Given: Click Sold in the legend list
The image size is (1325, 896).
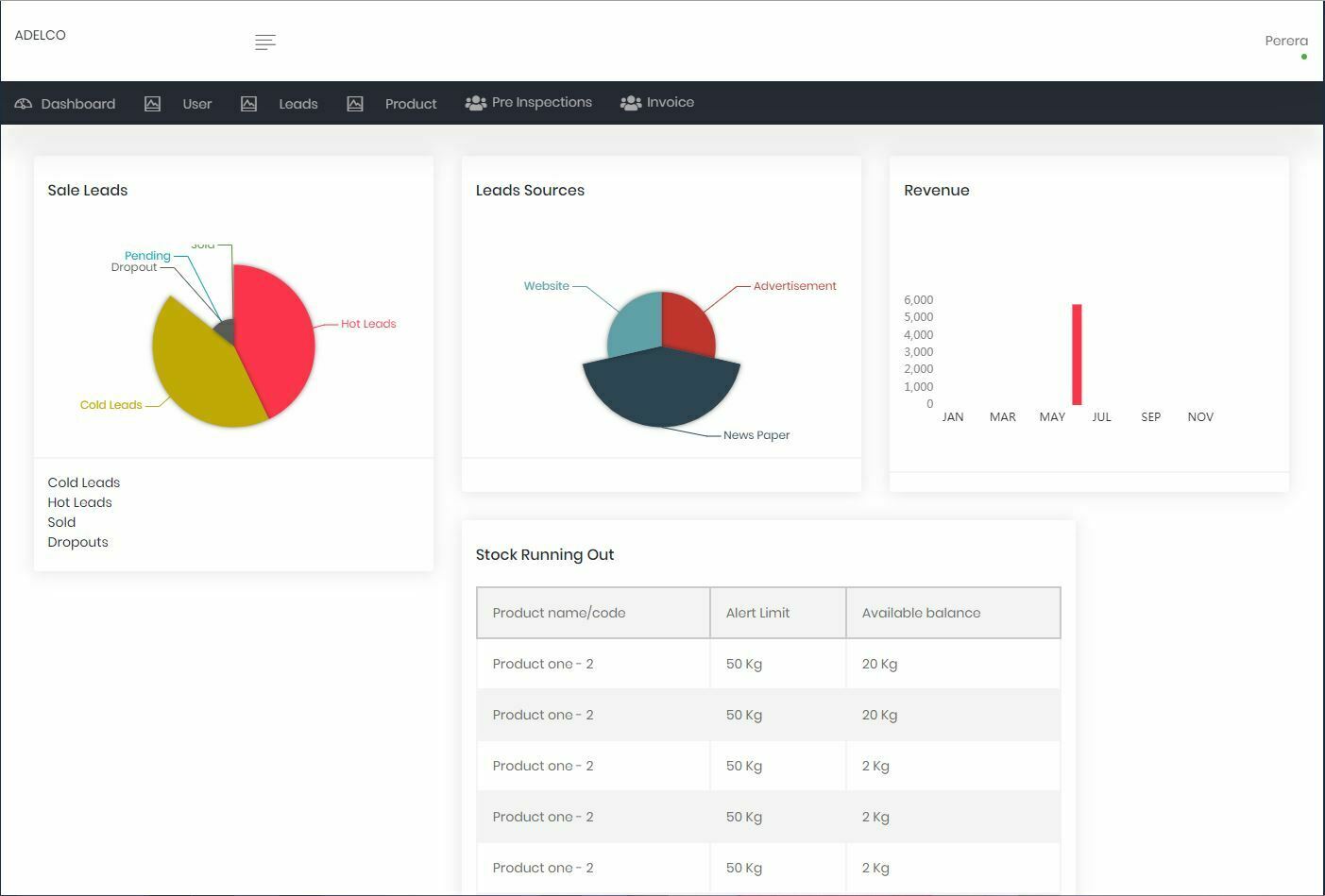Looking at the screenshot, I should pos(61,522).
